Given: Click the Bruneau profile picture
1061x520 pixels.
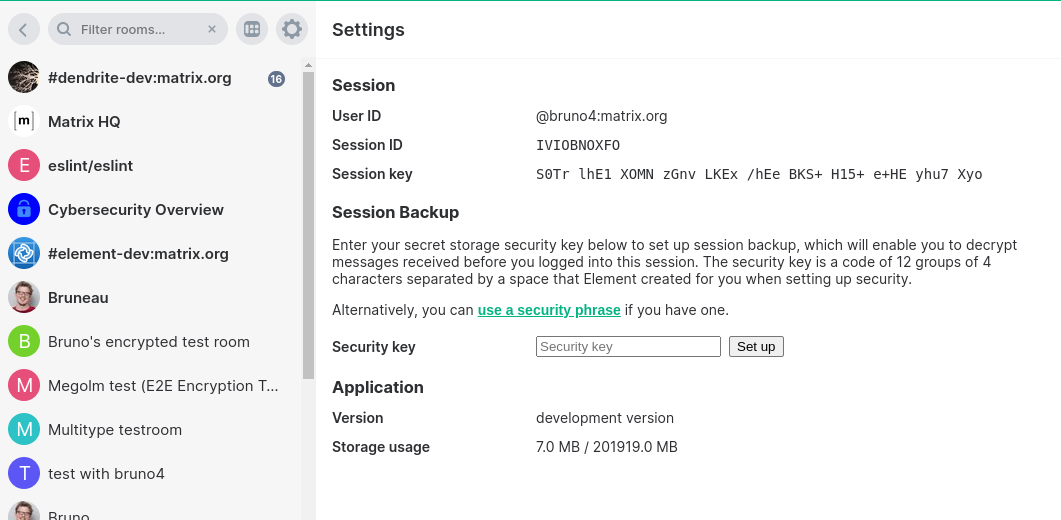Looking at the screenshot, I should [24, 298].
